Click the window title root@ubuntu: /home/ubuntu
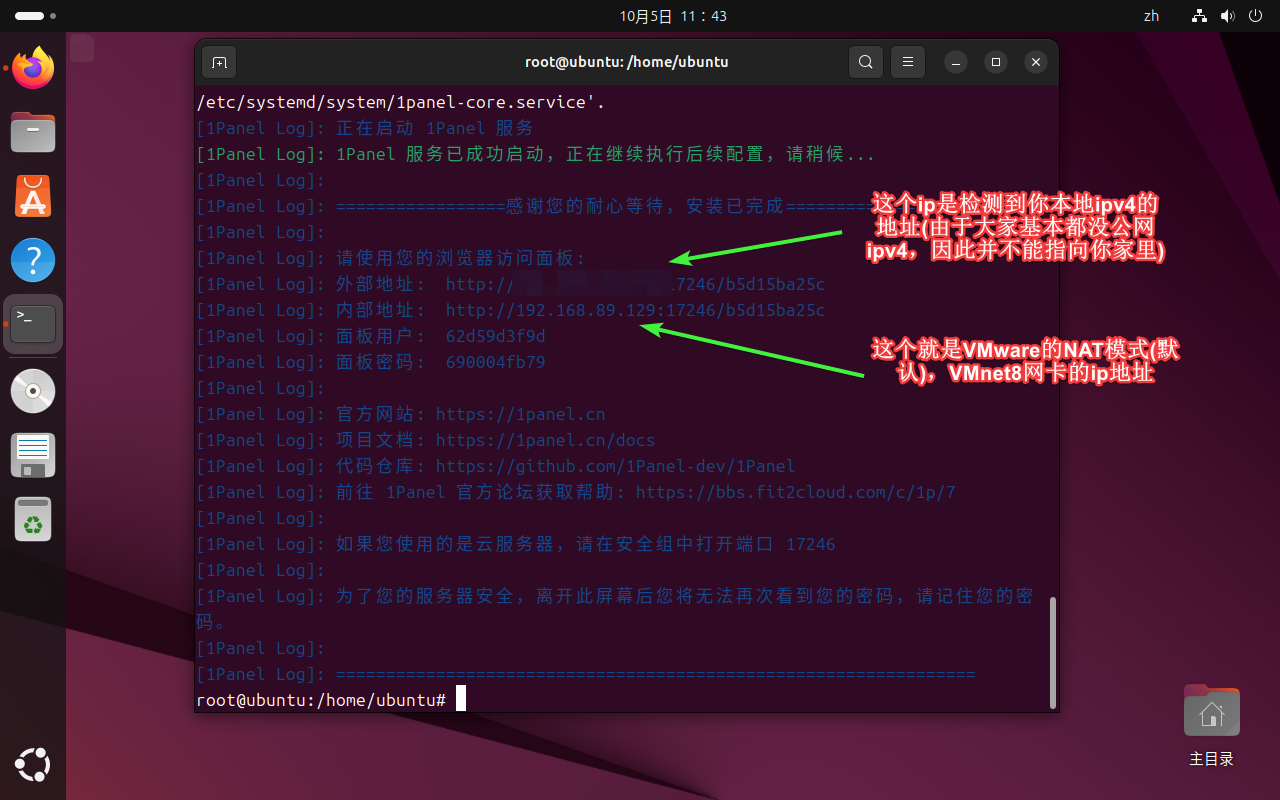The height and width of the screenshot is (800, 1280). pos(627,62)
